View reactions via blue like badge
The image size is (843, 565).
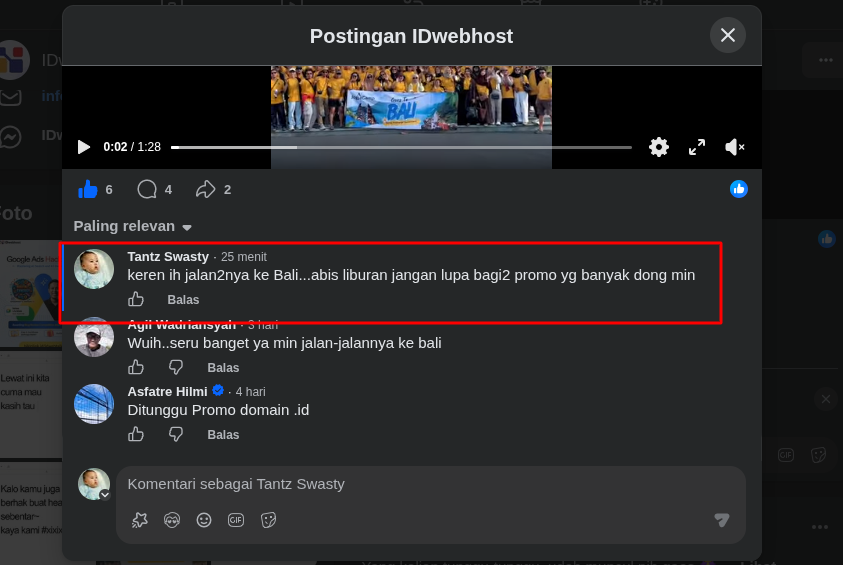739,189
